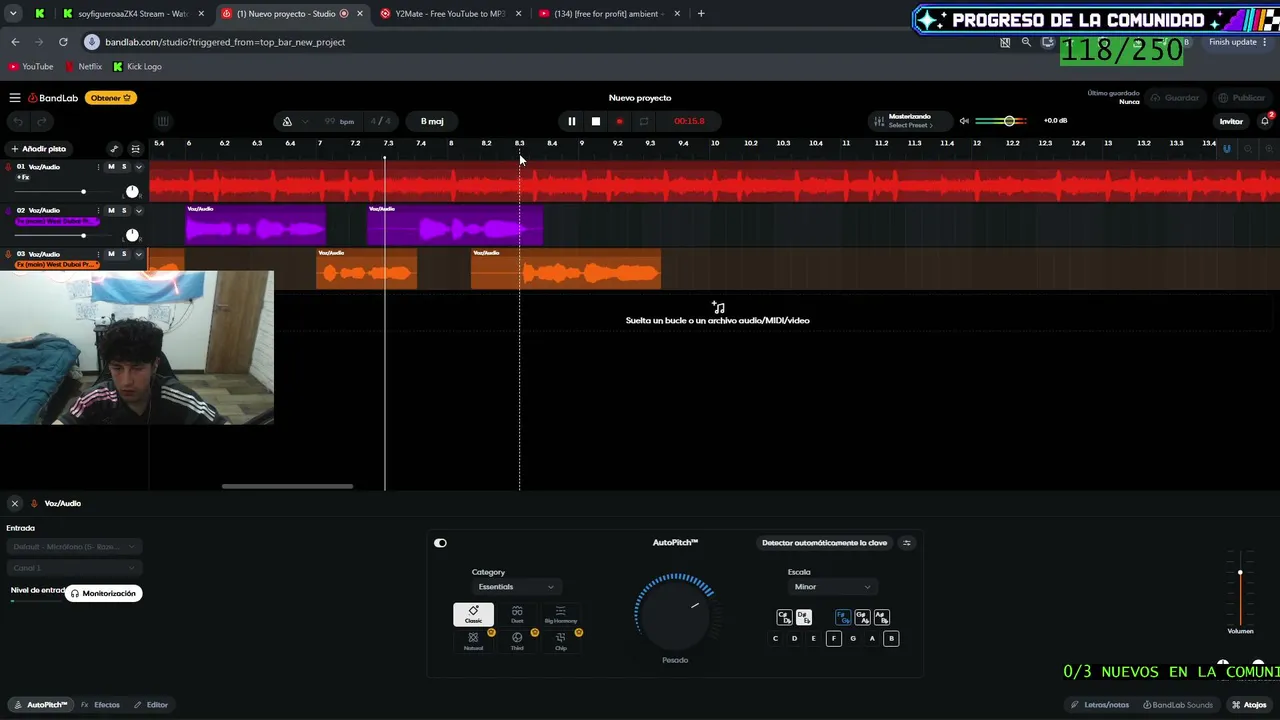Click the track 01 microphone icon
1280x720 pixels.
point(8,167)
